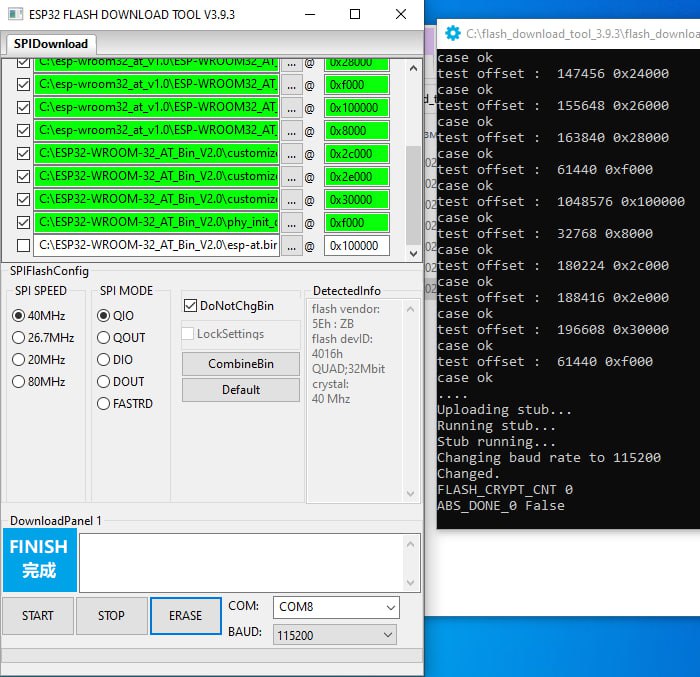Click the 0x2e000 address field

357,177
